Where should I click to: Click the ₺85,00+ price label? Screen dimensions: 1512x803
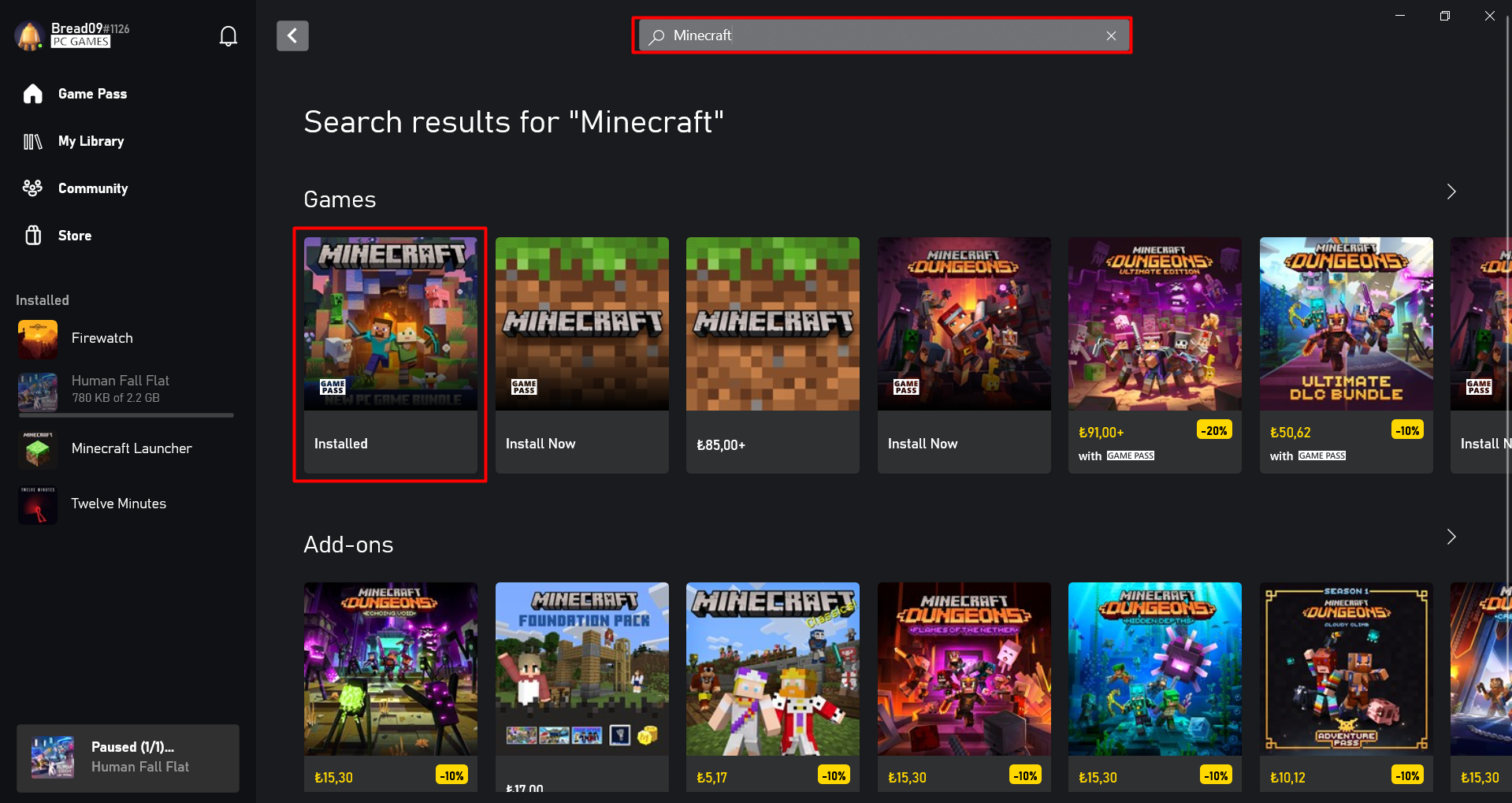click(721, 445)
